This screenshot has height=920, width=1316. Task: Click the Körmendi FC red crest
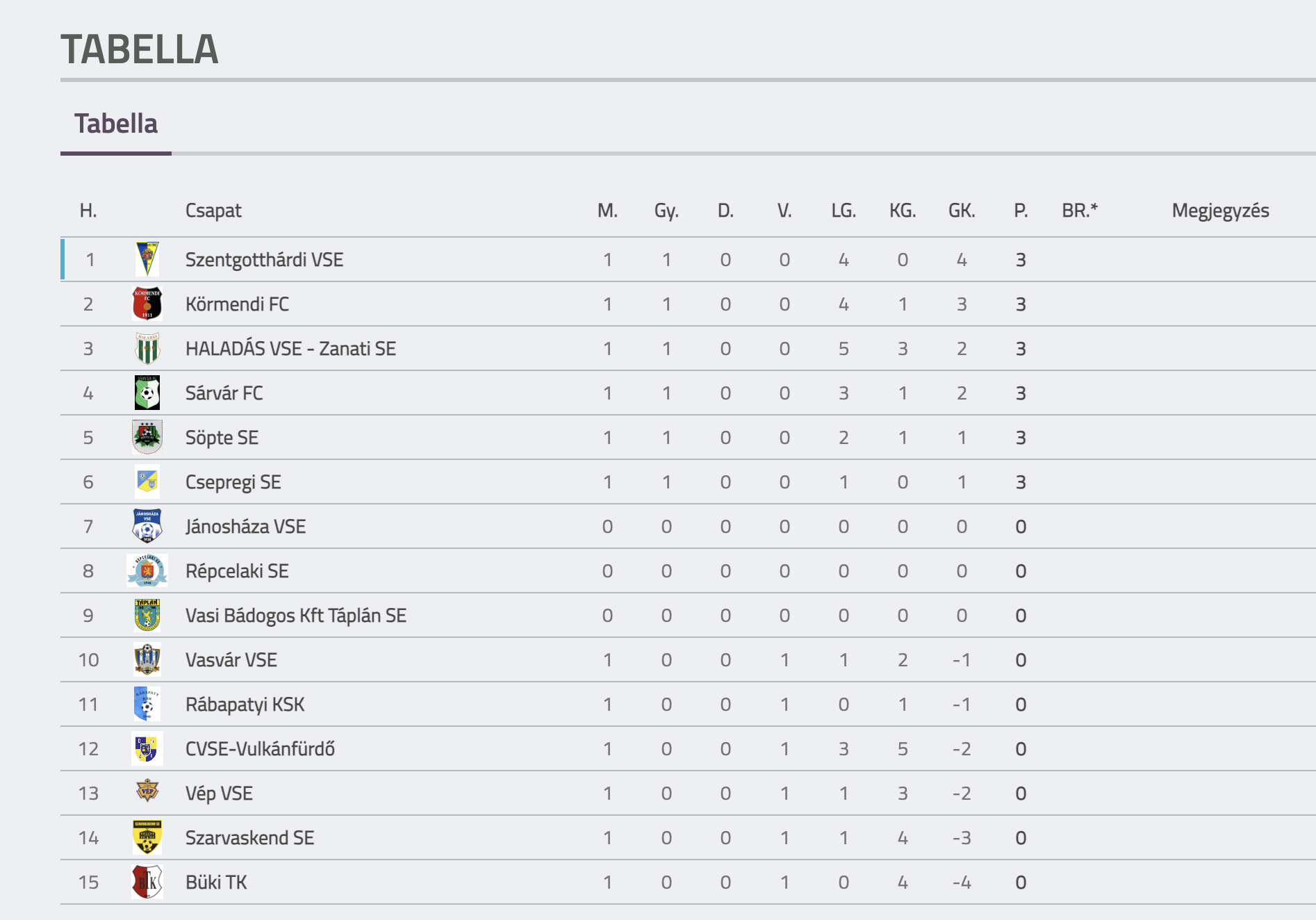click(x=147, y=304)
